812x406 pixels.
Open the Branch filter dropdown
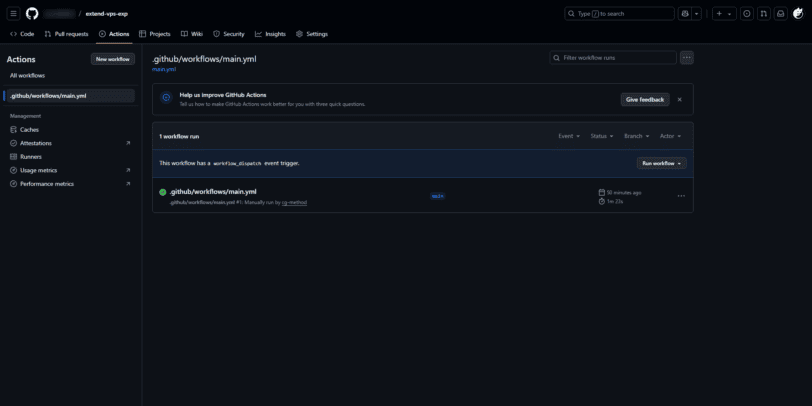[636, 136]
